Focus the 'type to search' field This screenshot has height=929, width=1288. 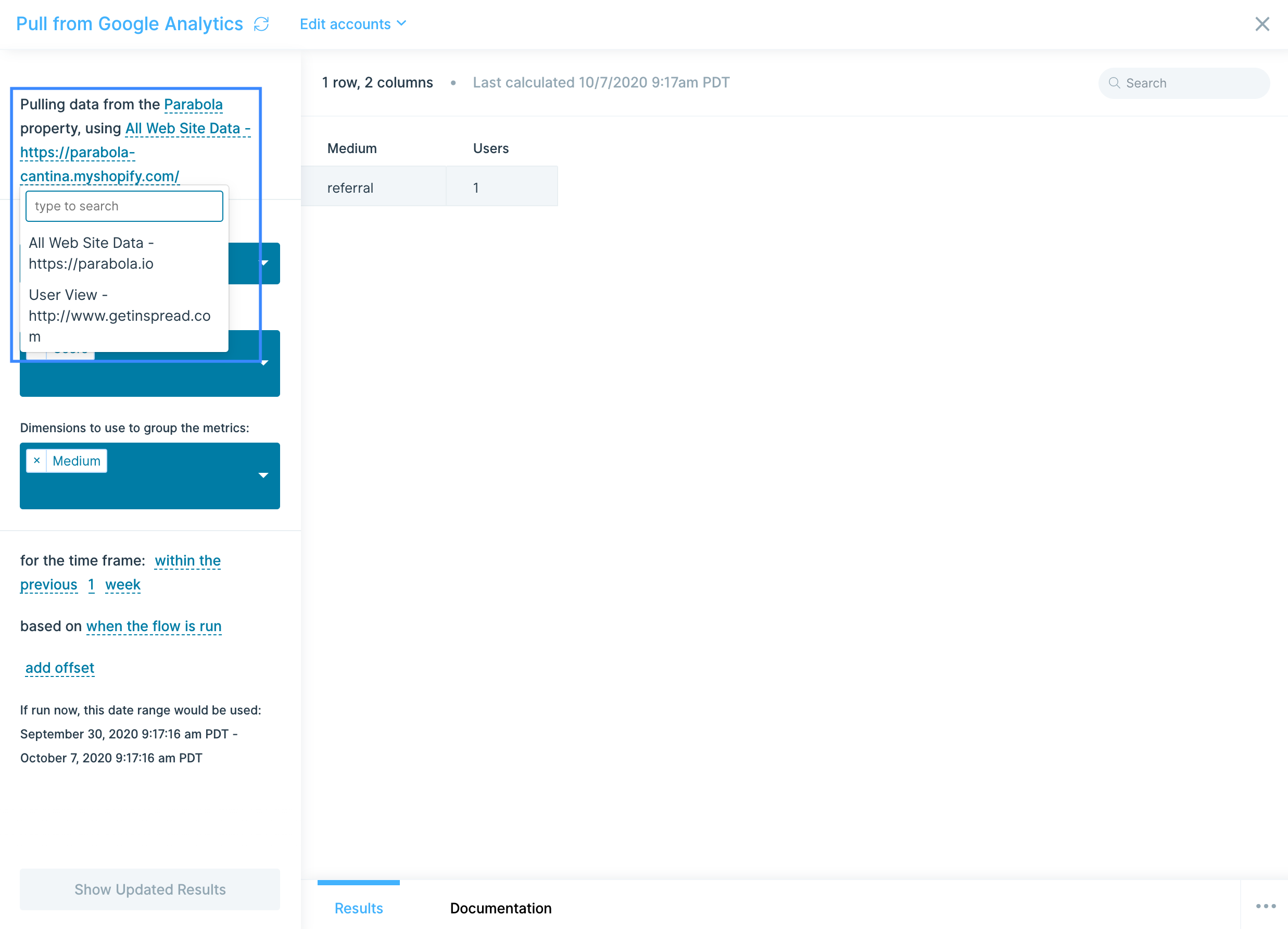[x=124, y=206]
